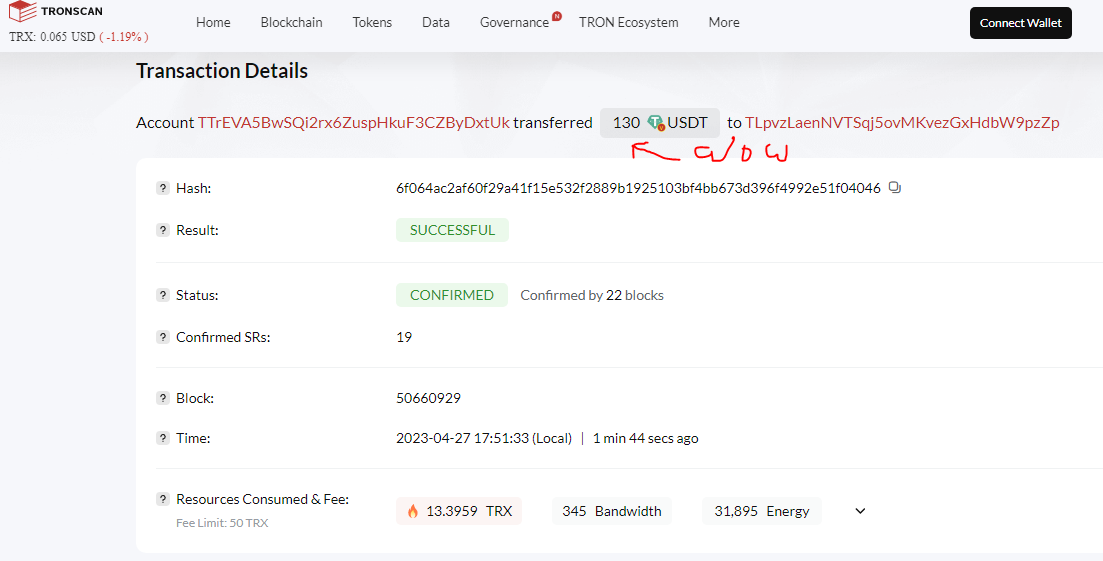Viewport: 1103px width, 561px height.
Task: Click the Fee Limit: 50 TRX text
Action: 222,523
